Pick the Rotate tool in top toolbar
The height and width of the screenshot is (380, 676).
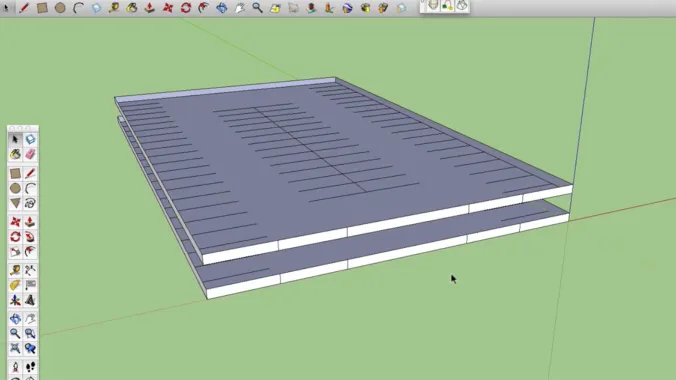pos(186,7)
